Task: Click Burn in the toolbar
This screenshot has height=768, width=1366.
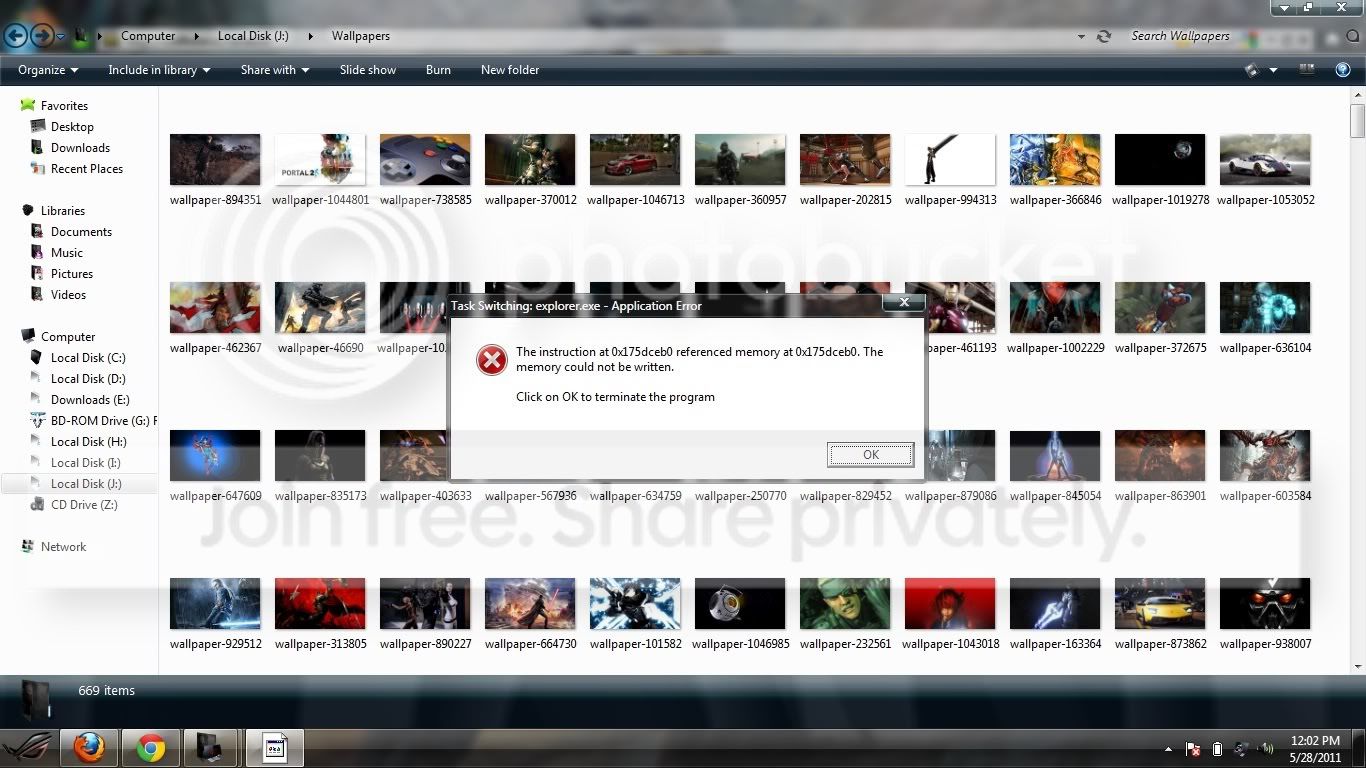Action: 438,70
